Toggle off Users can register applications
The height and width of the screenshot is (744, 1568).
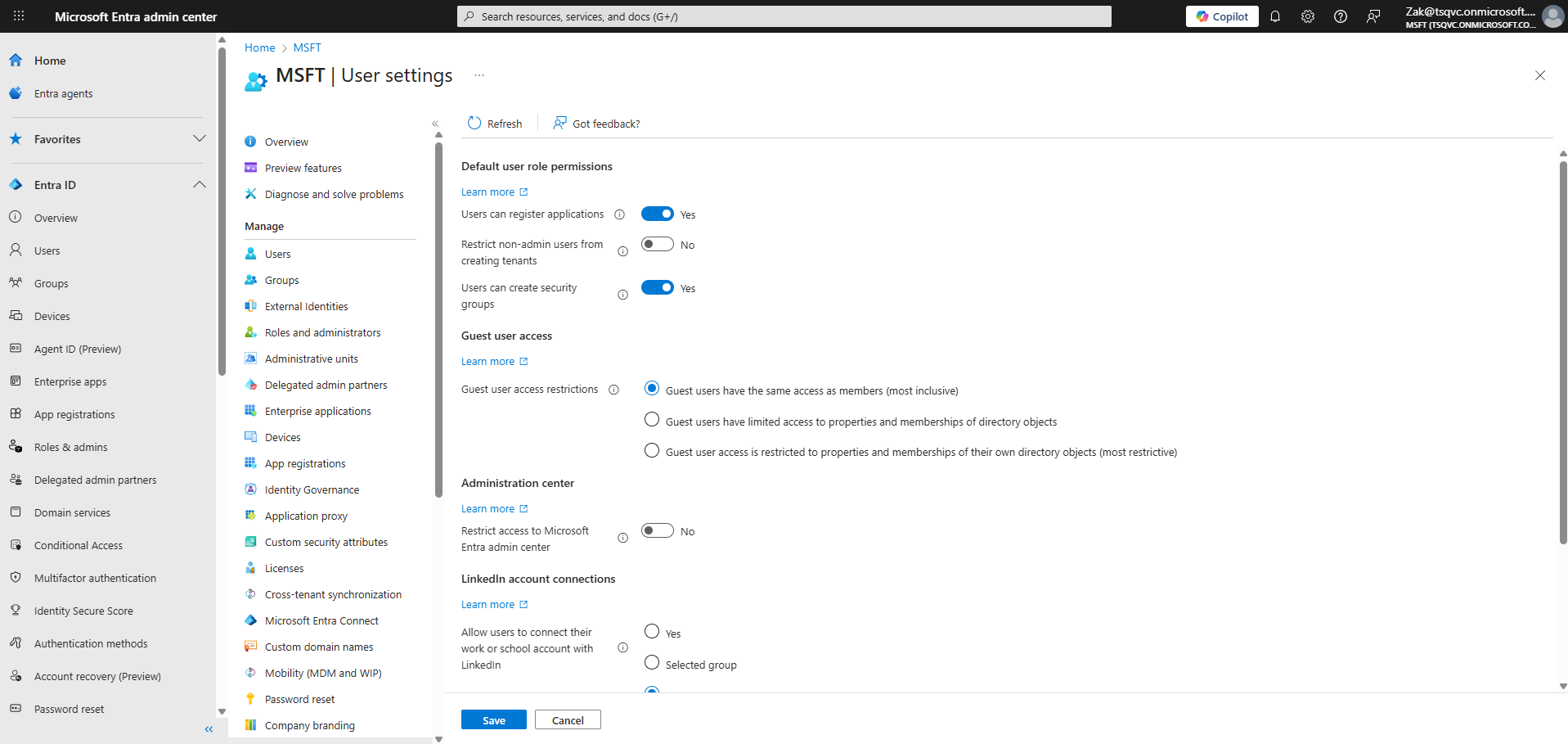[657, 214]
